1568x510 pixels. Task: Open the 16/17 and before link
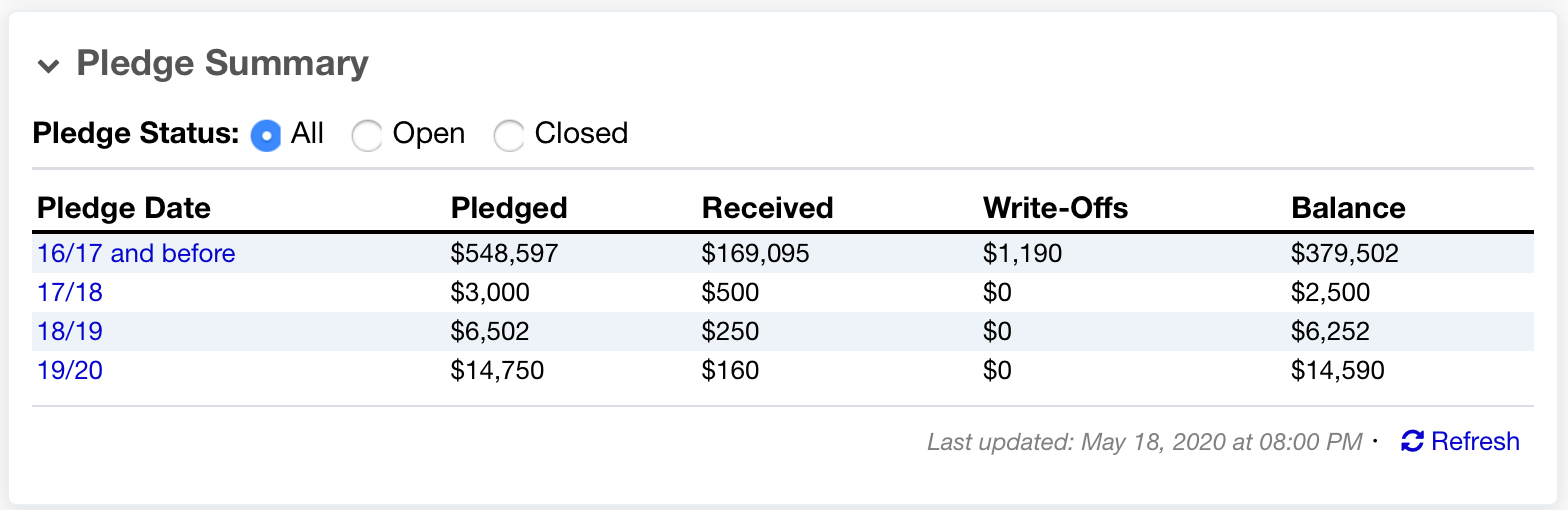click(136, 253)
